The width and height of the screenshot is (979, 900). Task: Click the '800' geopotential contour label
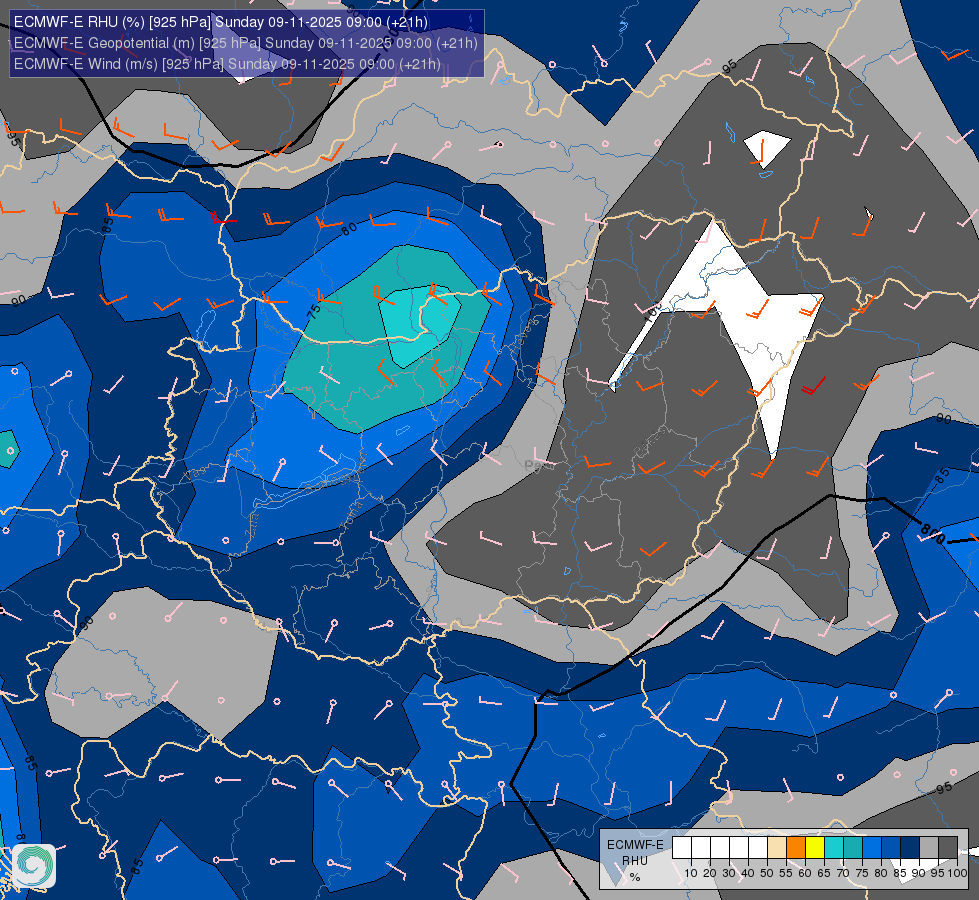(932, 534)
